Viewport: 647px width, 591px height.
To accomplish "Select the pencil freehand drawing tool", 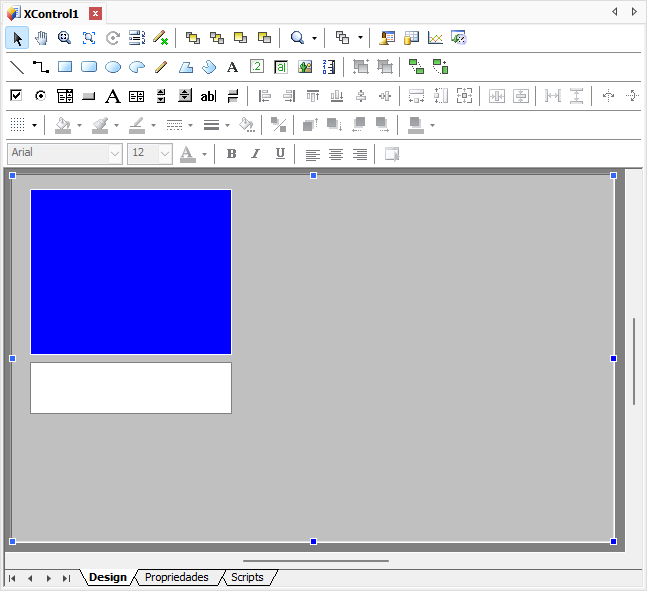I will pos(161,67).
